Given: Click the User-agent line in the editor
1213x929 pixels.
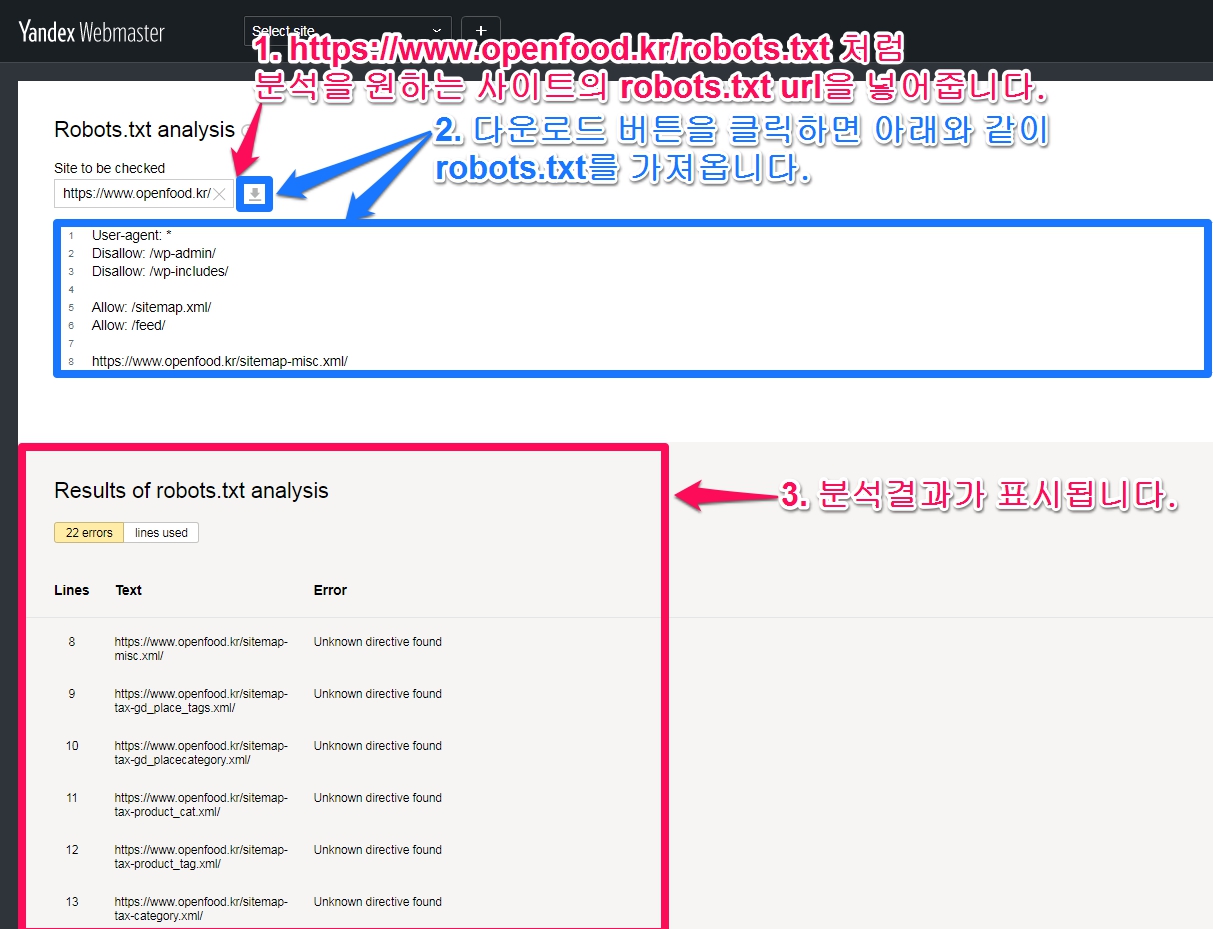Looking at the screenshot, I should click(132, 235).
